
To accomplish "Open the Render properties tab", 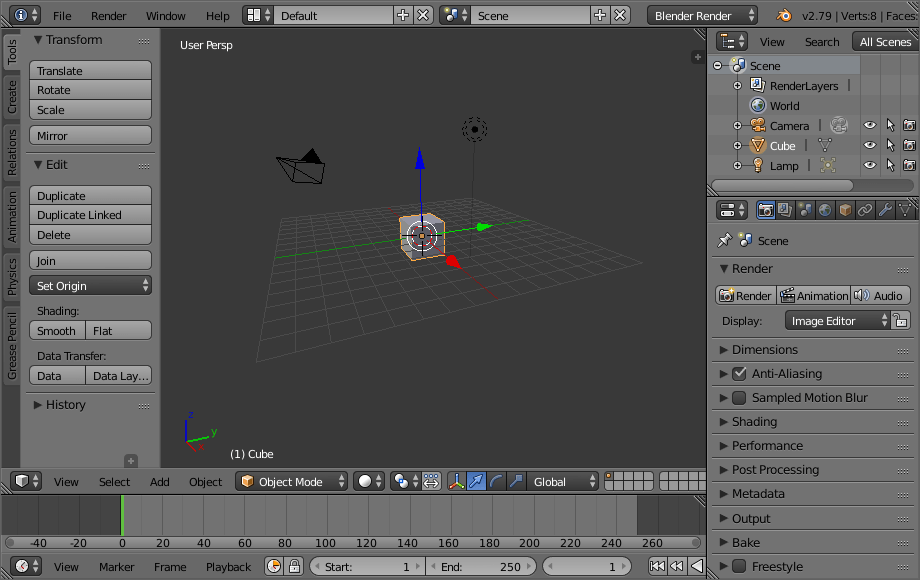I will (766, 209).
